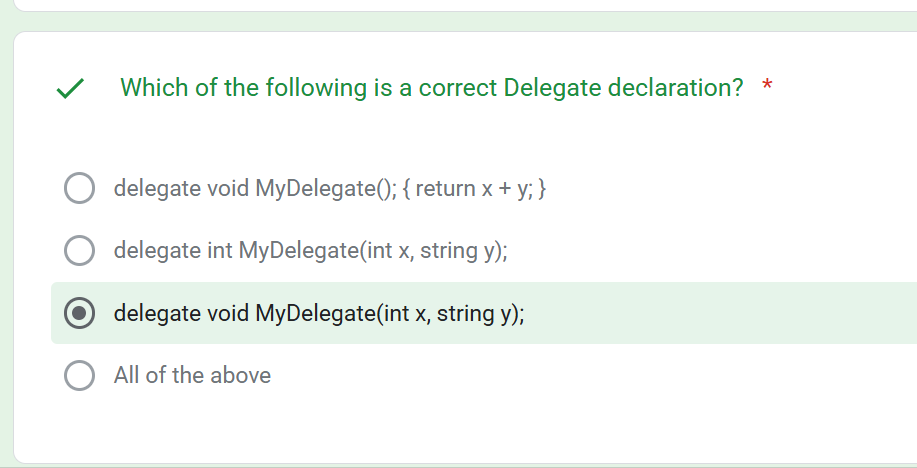Click empty green highlight right of selected answer

[719, 313]
